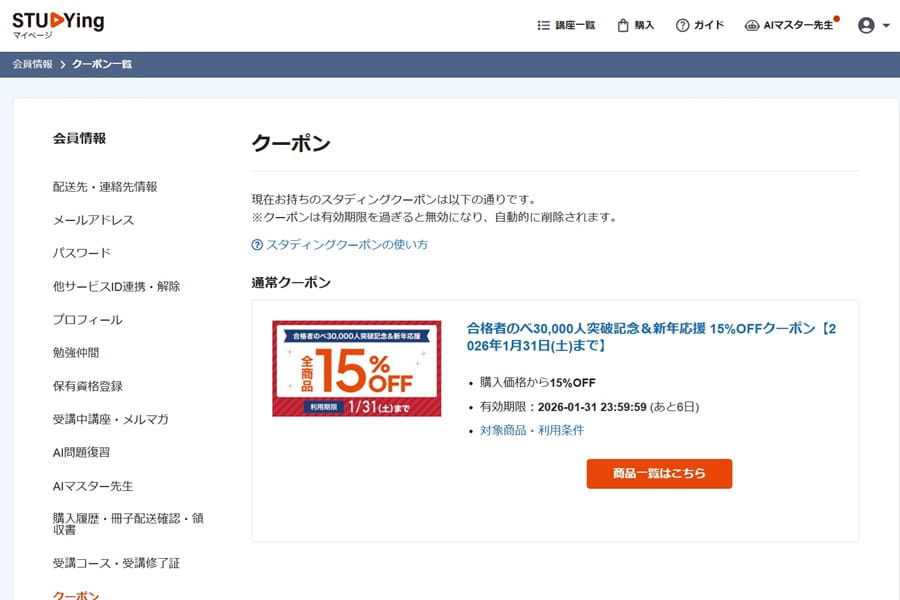Viewport: 900px width, 600px height.
Task: Click the user account avatar icon
Action: coord(866,25)
